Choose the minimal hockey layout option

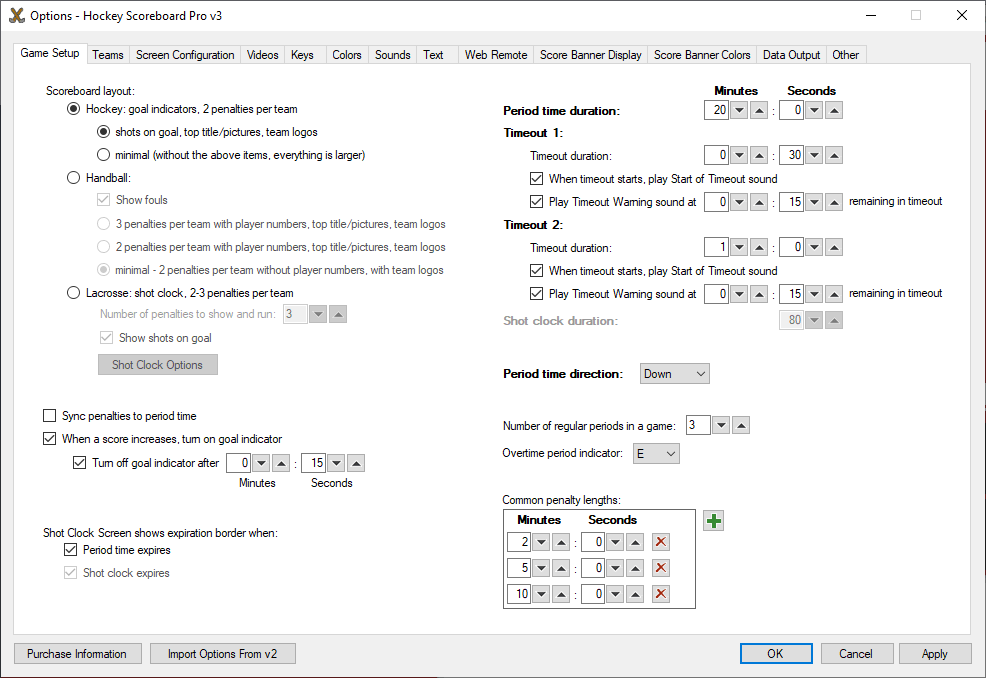click(103, 155)
